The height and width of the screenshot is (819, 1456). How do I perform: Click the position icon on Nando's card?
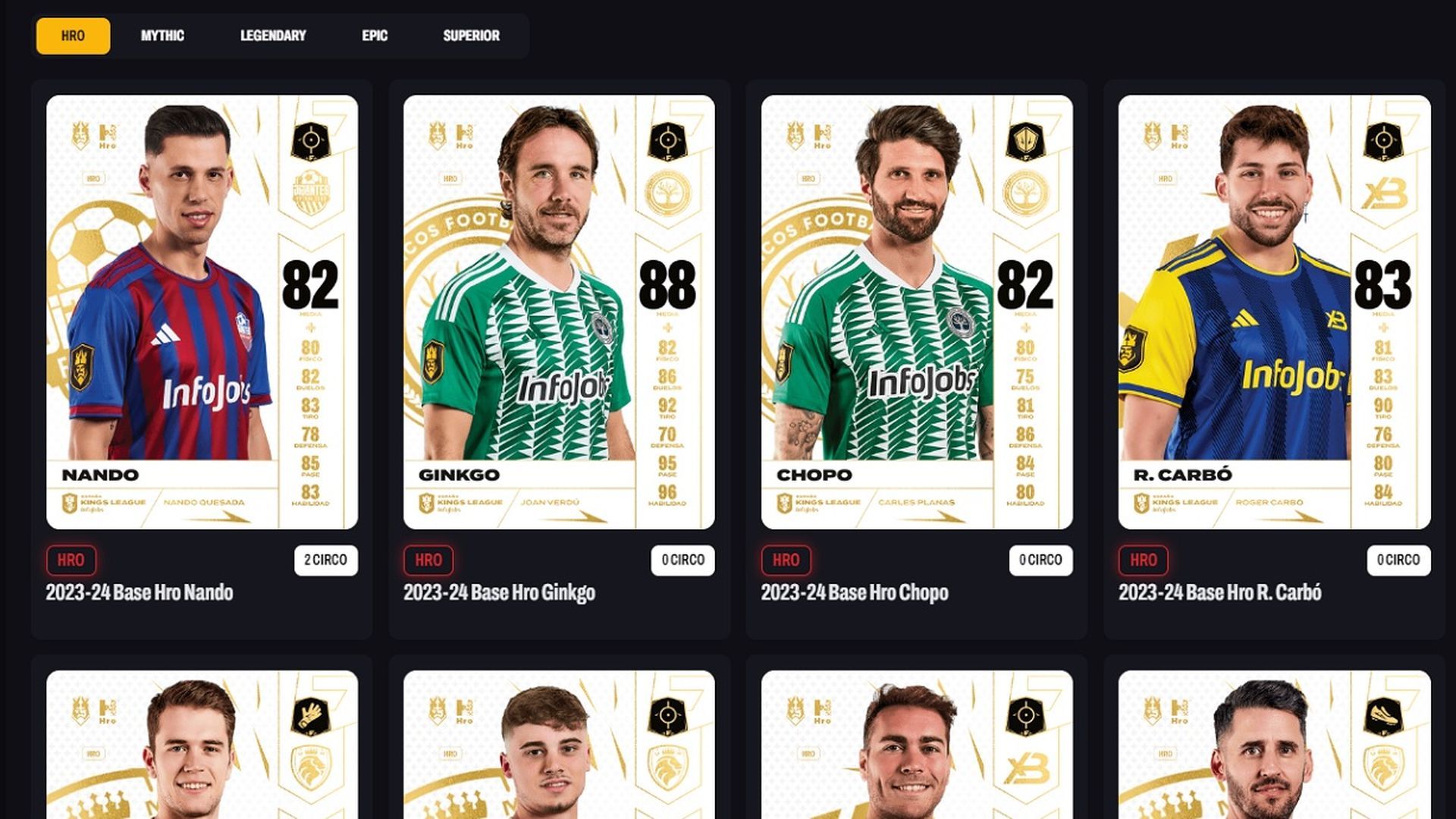tap(310, 141)
